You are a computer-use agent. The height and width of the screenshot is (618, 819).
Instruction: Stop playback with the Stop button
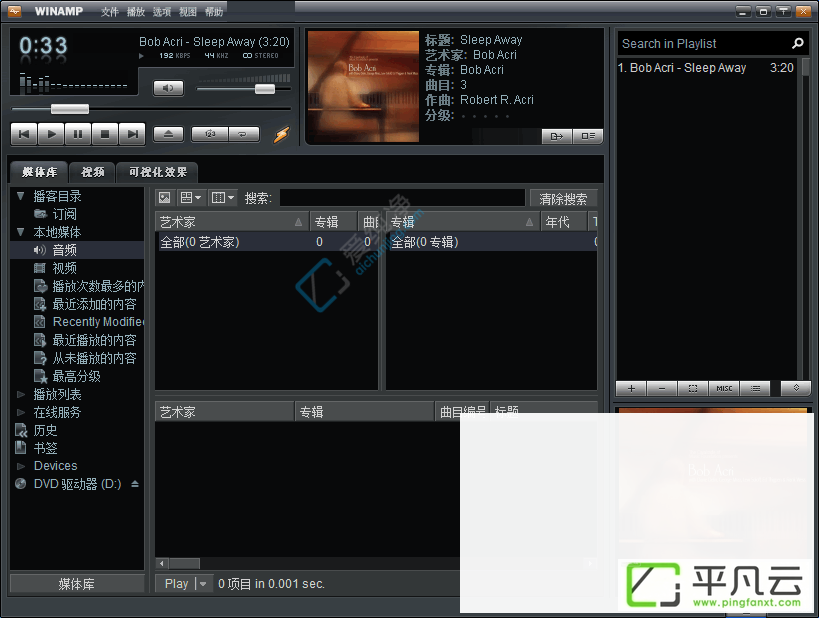click(105, 134)
